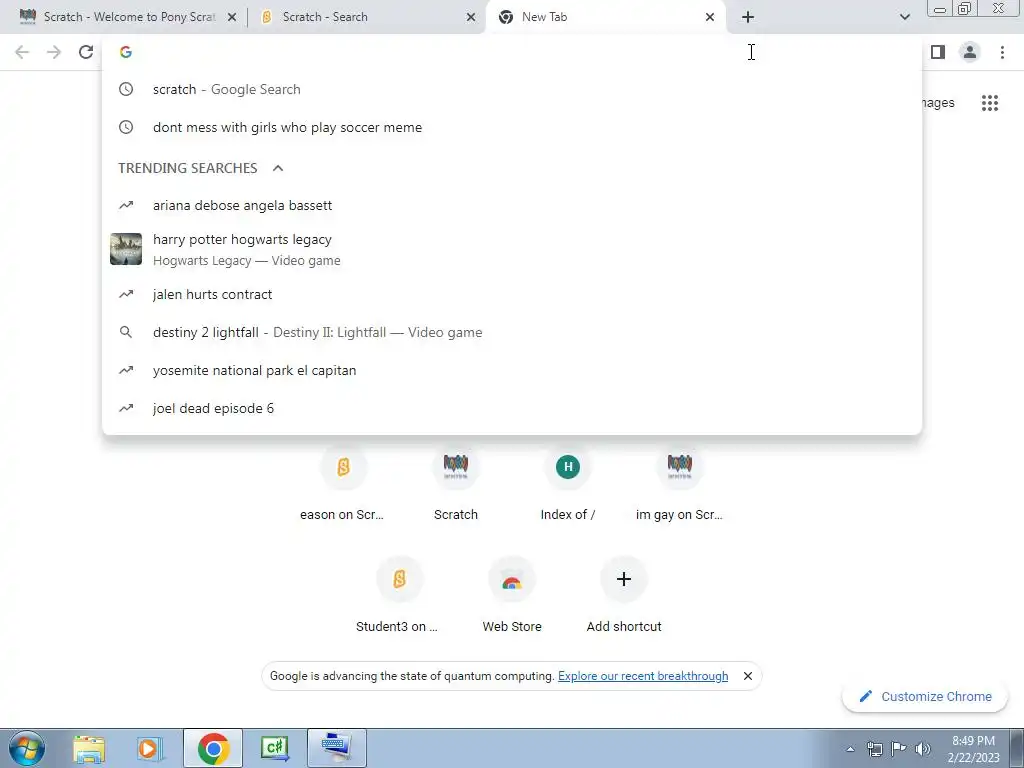Open the profile avatar button
Screen dimensions: 1024x768
point(970,52)
